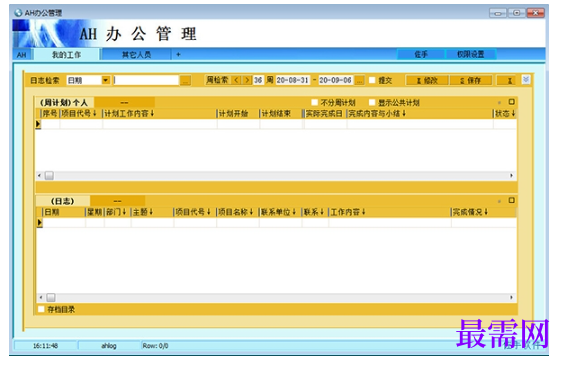568x365 pixels.
Task: Click the small dot icon in log panel header
Action: pos(499,201)
